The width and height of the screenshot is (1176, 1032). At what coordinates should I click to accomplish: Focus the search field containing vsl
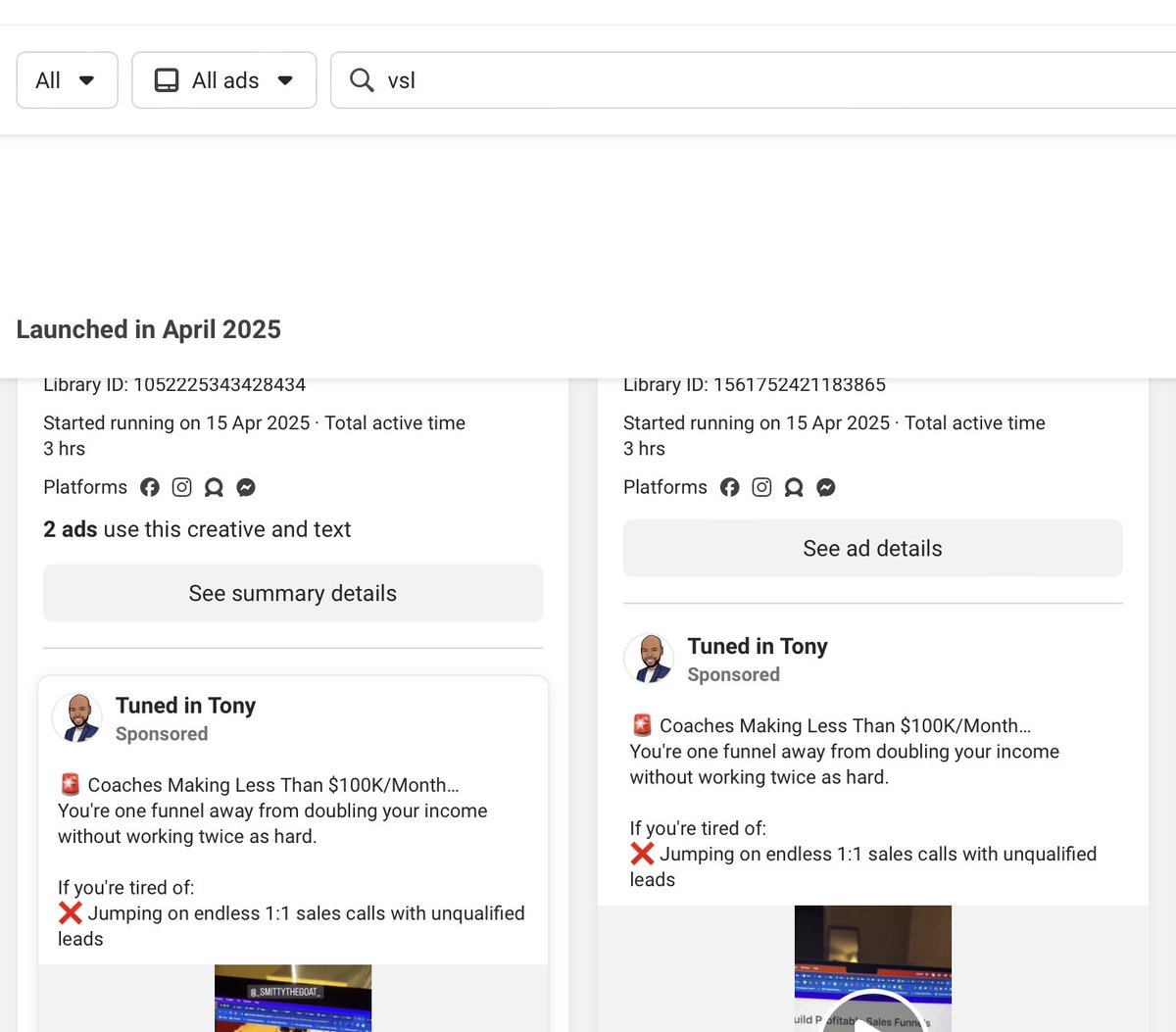[755, 80]
